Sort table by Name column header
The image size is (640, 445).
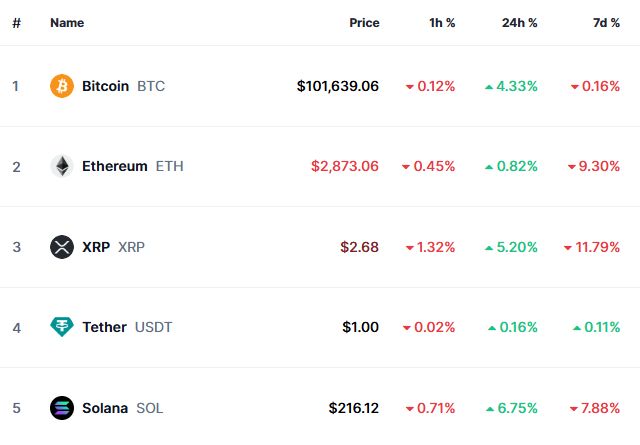pos(67,23)
